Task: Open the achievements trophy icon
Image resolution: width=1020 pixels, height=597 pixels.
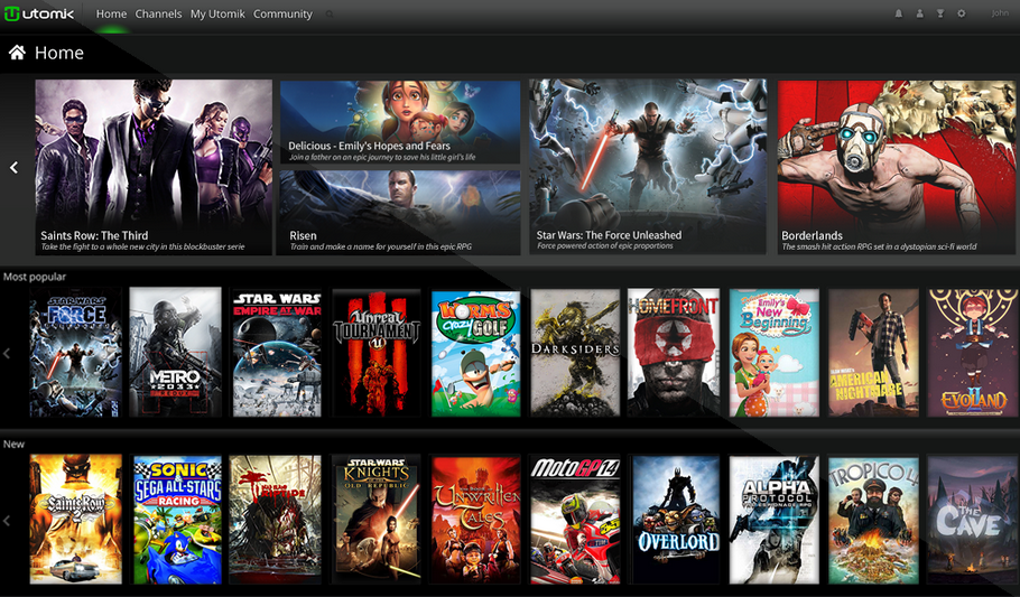Action: point(940,14)
